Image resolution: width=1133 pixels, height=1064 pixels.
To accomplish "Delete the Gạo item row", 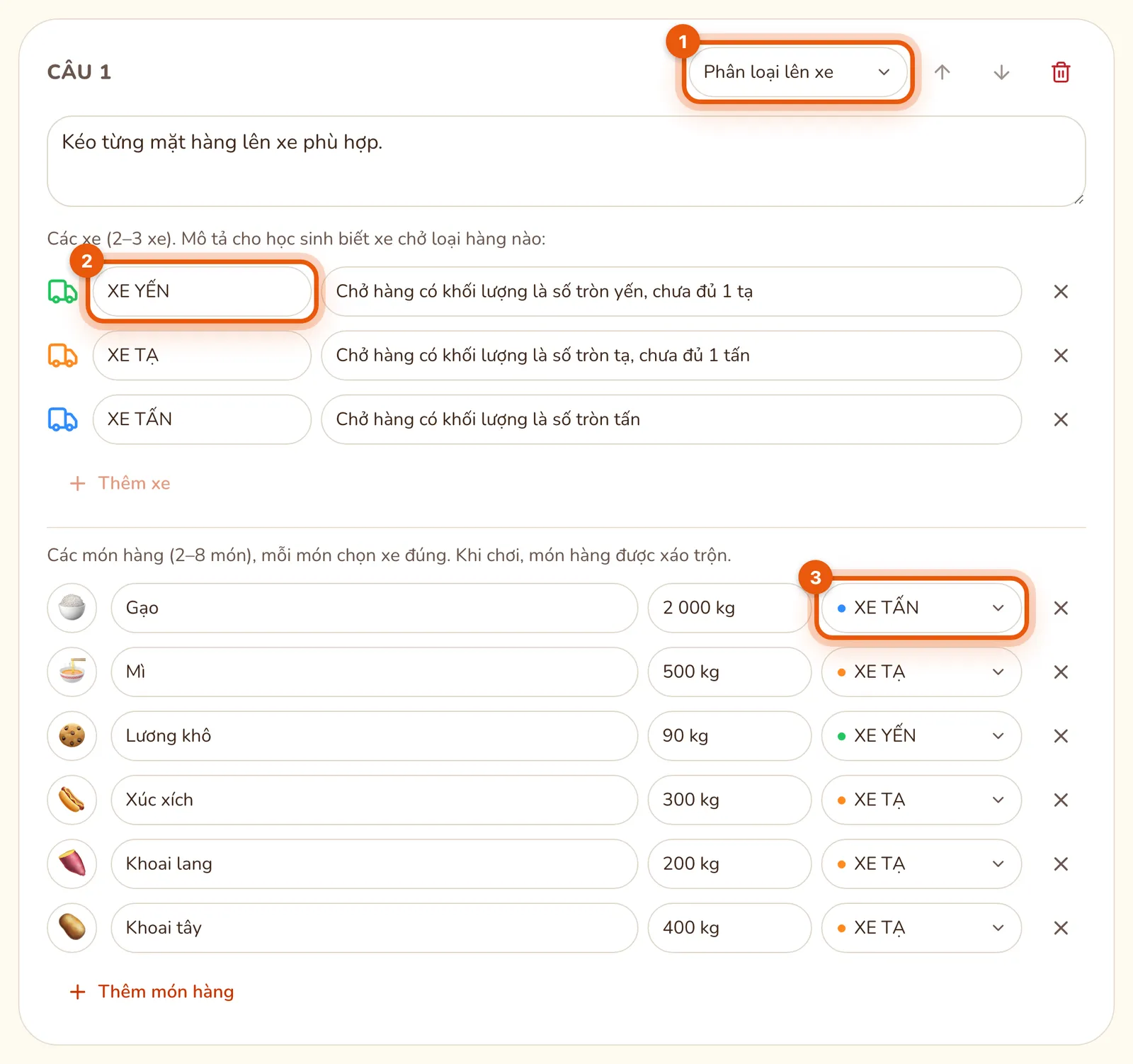I will (1061, 608).
